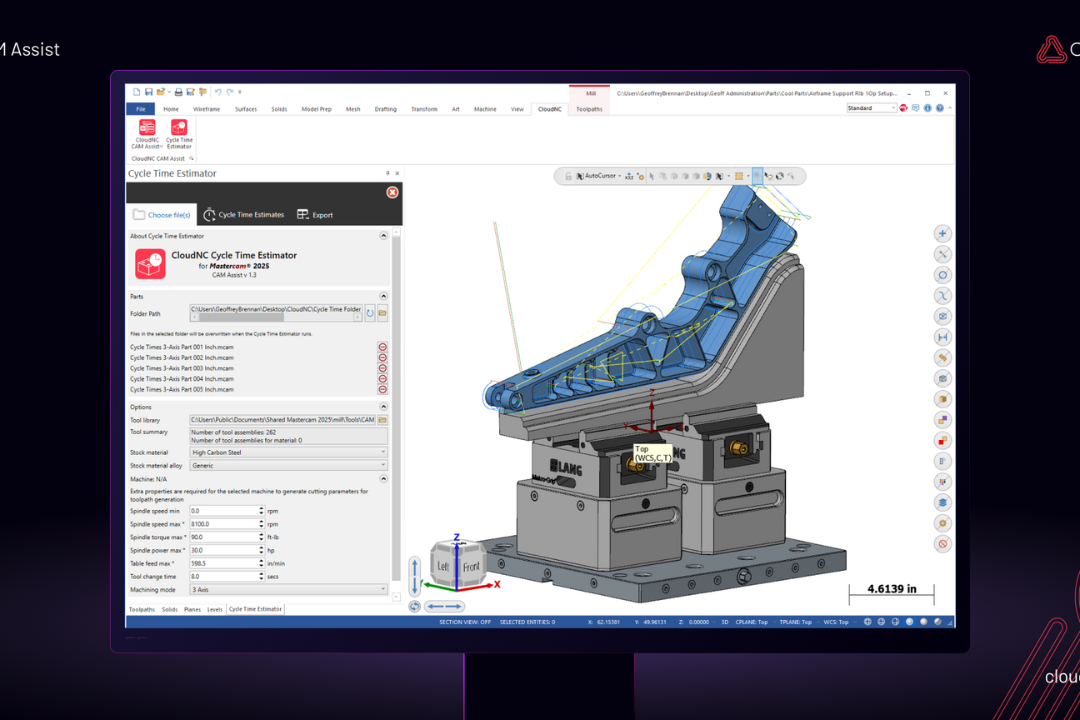Click the horizontal pan arrows control
This screenshot has height=720, width=1080.
click(x=444, y=606)
